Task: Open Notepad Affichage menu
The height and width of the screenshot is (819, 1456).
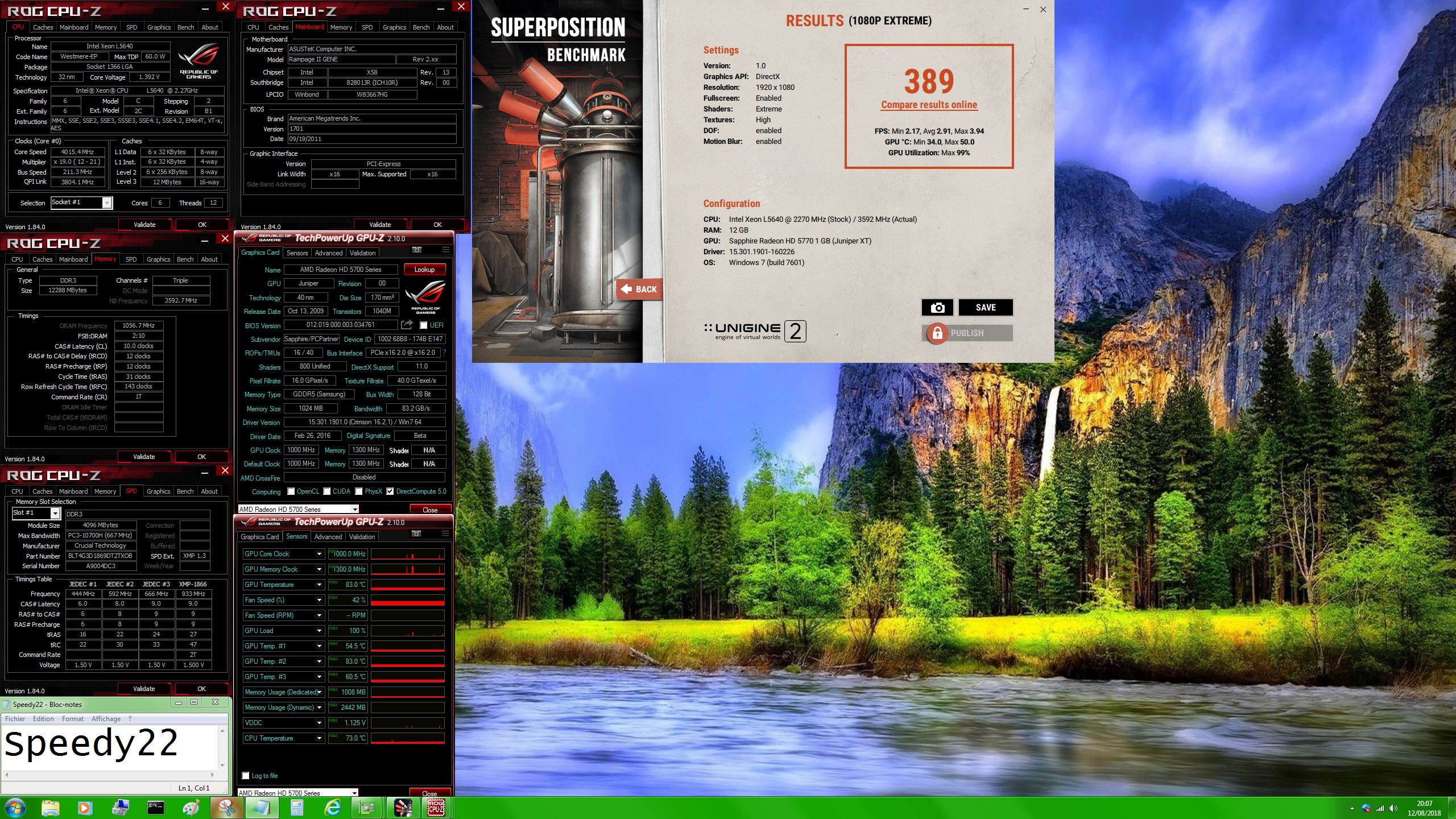Action: coord(106,719)
